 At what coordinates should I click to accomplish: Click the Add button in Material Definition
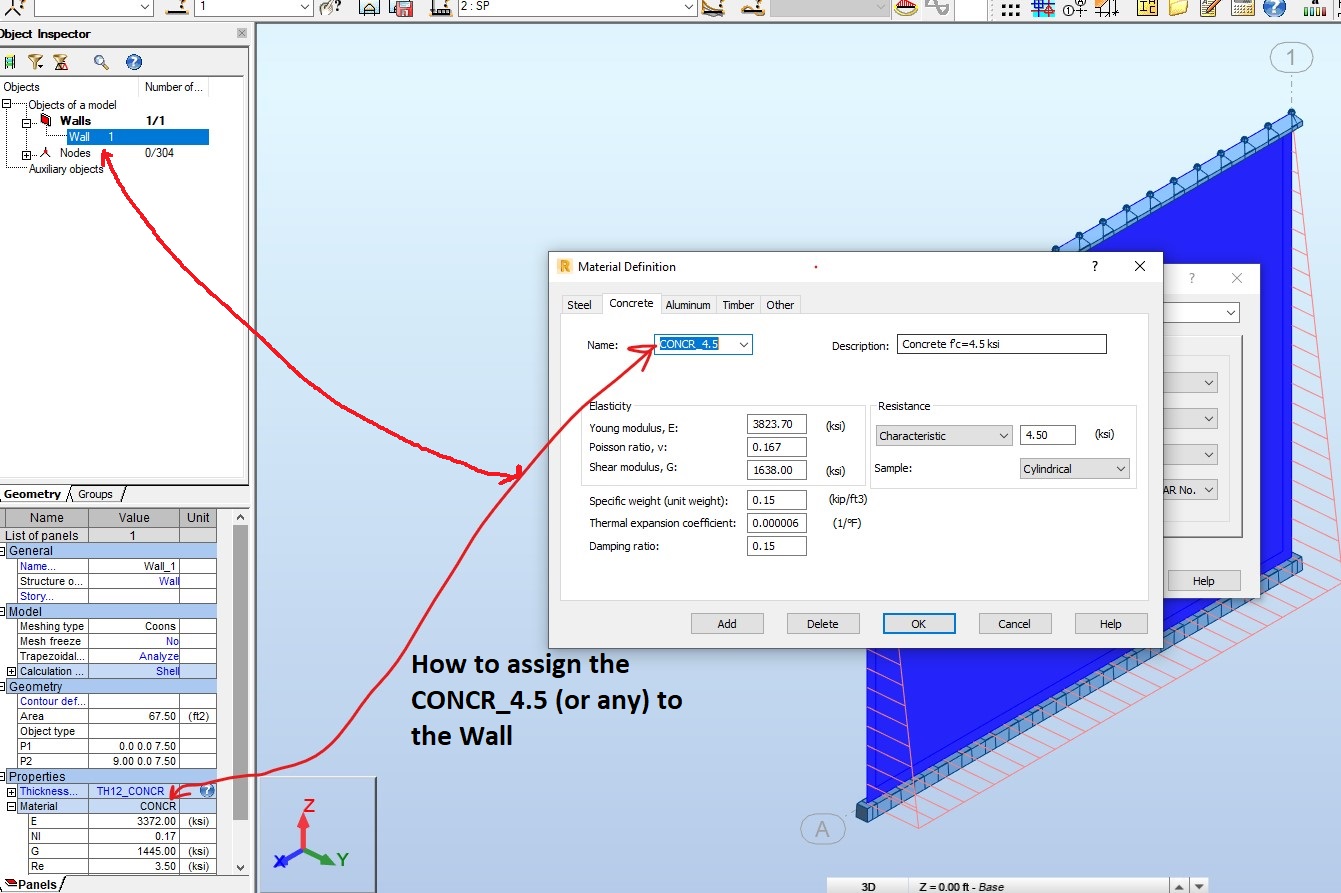(x=727, y=623)
